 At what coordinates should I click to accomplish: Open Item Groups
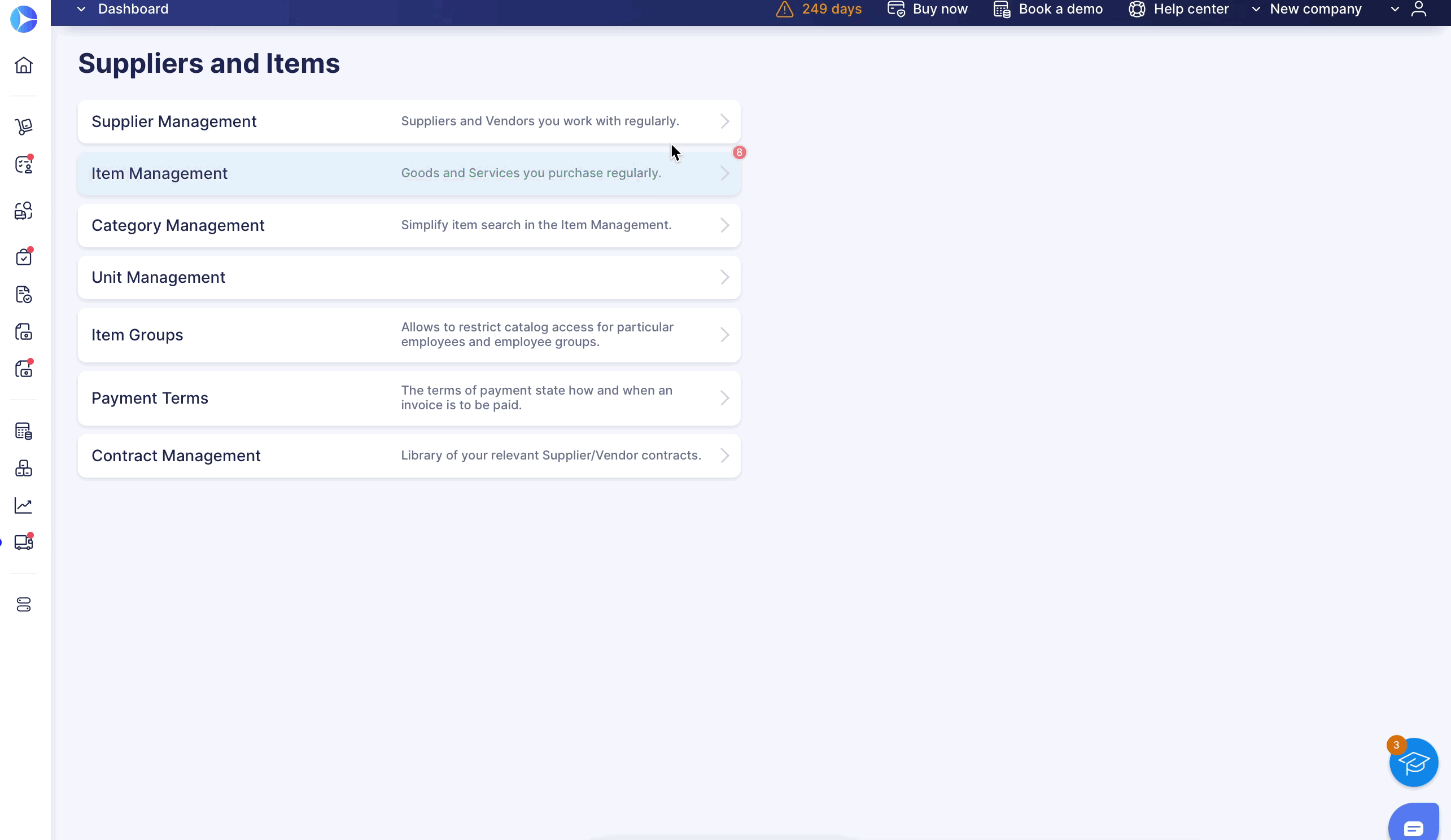pos(409,335)
